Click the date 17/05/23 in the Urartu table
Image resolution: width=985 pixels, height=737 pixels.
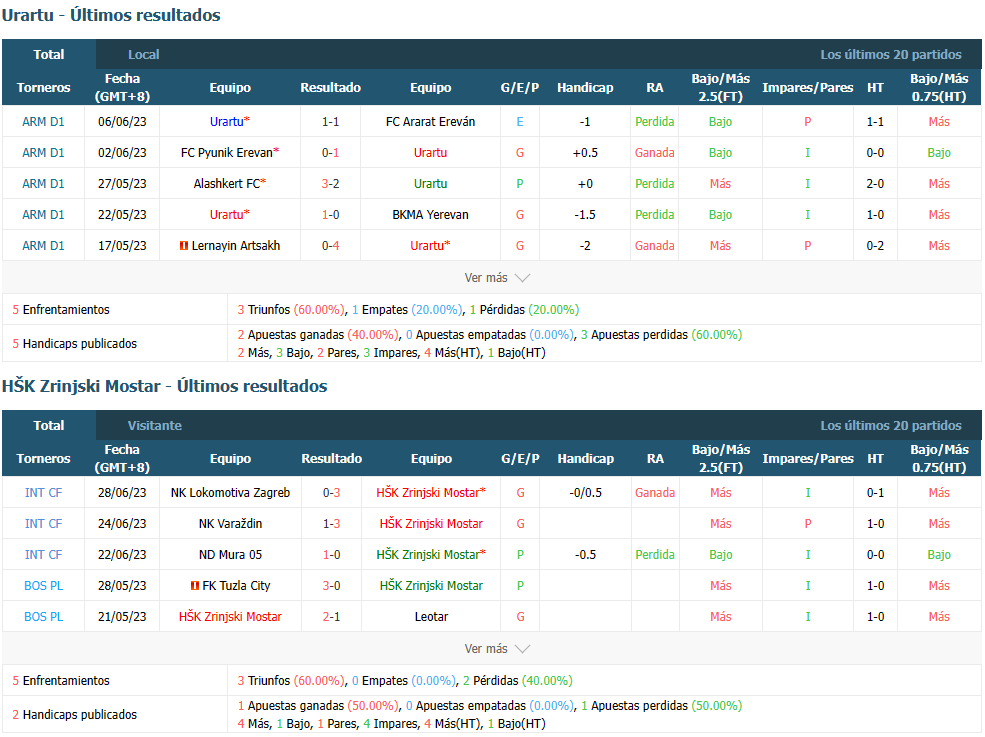pos(122,246)
